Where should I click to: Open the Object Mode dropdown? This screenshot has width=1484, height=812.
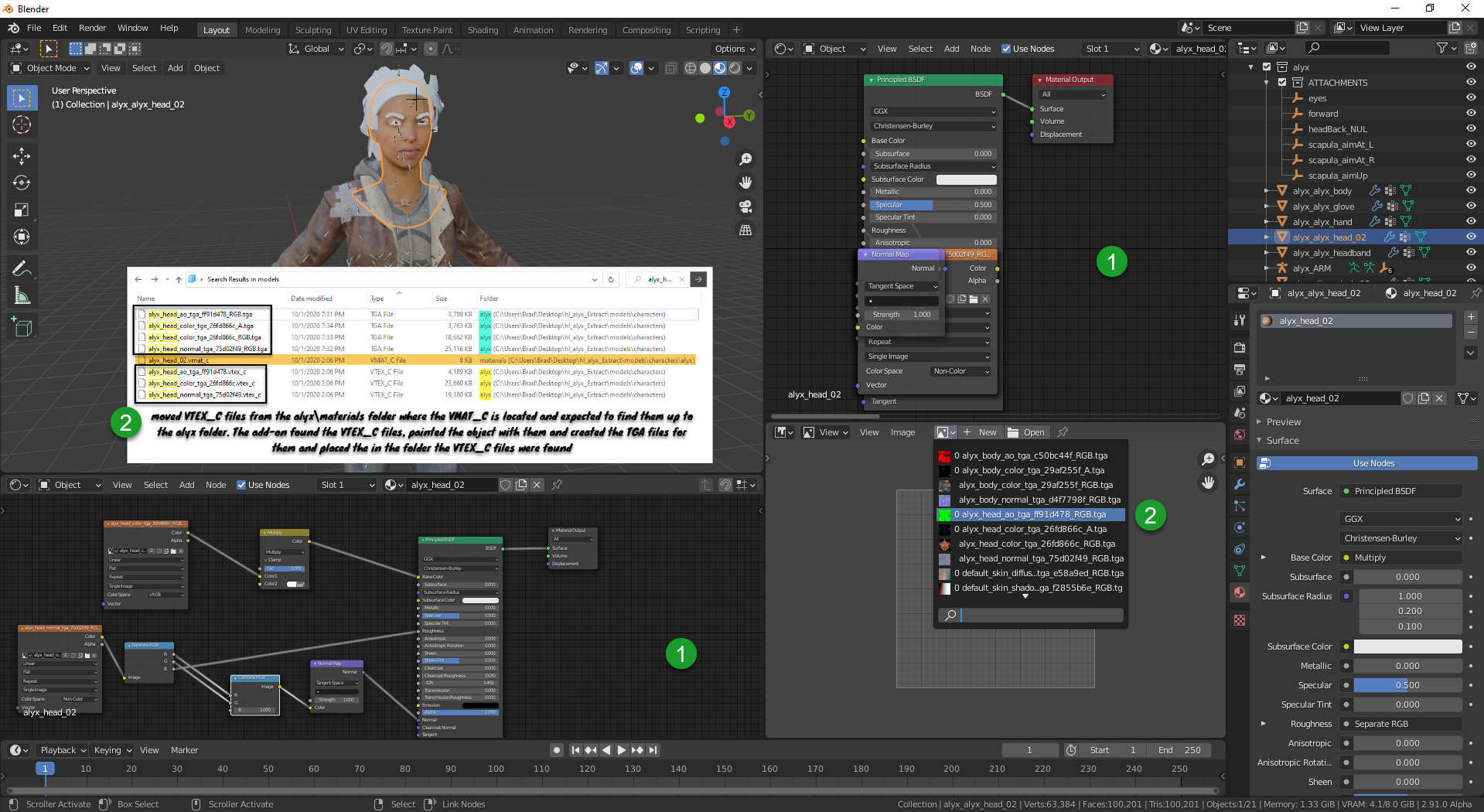point(50,68)
